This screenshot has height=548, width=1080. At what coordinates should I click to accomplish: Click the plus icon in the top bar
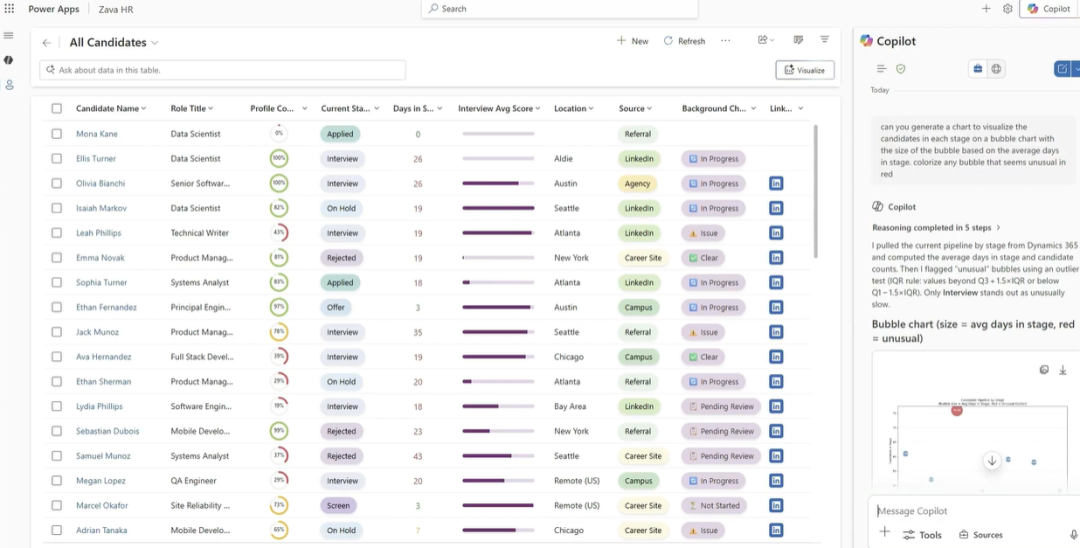click(x=986, y=9)
